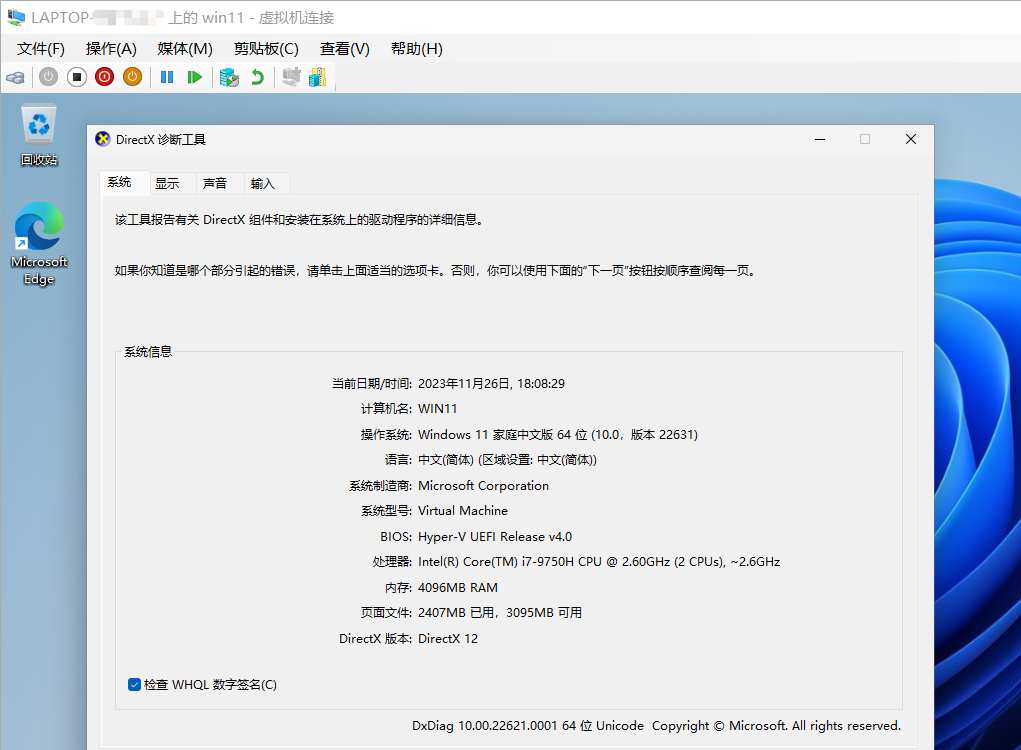This screenshot has height=750, width=1021.
Task: Open the 媒体(M) menu
Action: coord(185,49)
